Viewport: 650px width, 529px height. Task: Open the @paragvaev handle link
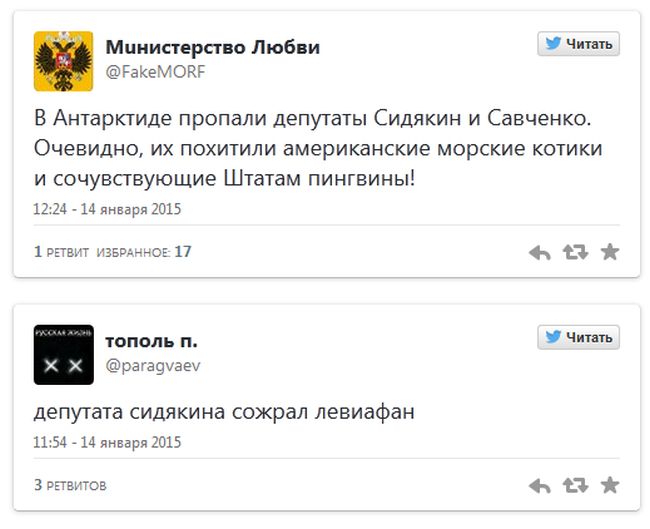(x=153, y=365)
